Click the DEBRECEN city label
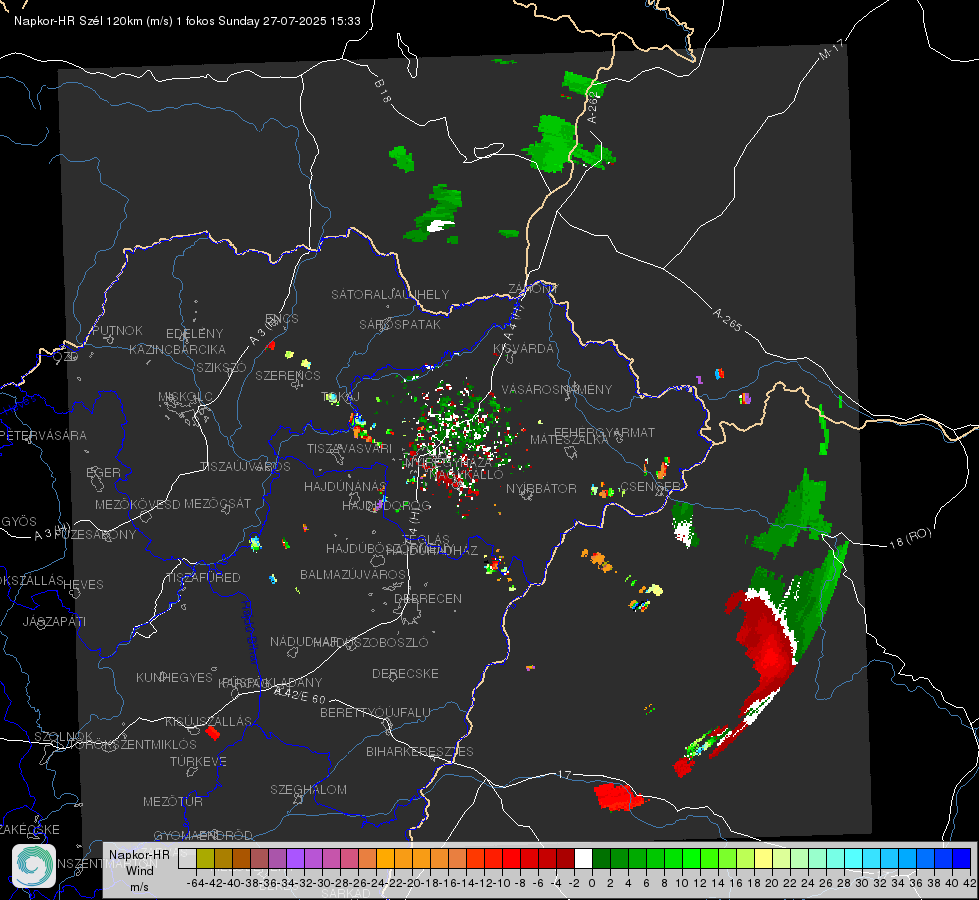The width and height of the screenshot is (979, 900). pos(428,598)
